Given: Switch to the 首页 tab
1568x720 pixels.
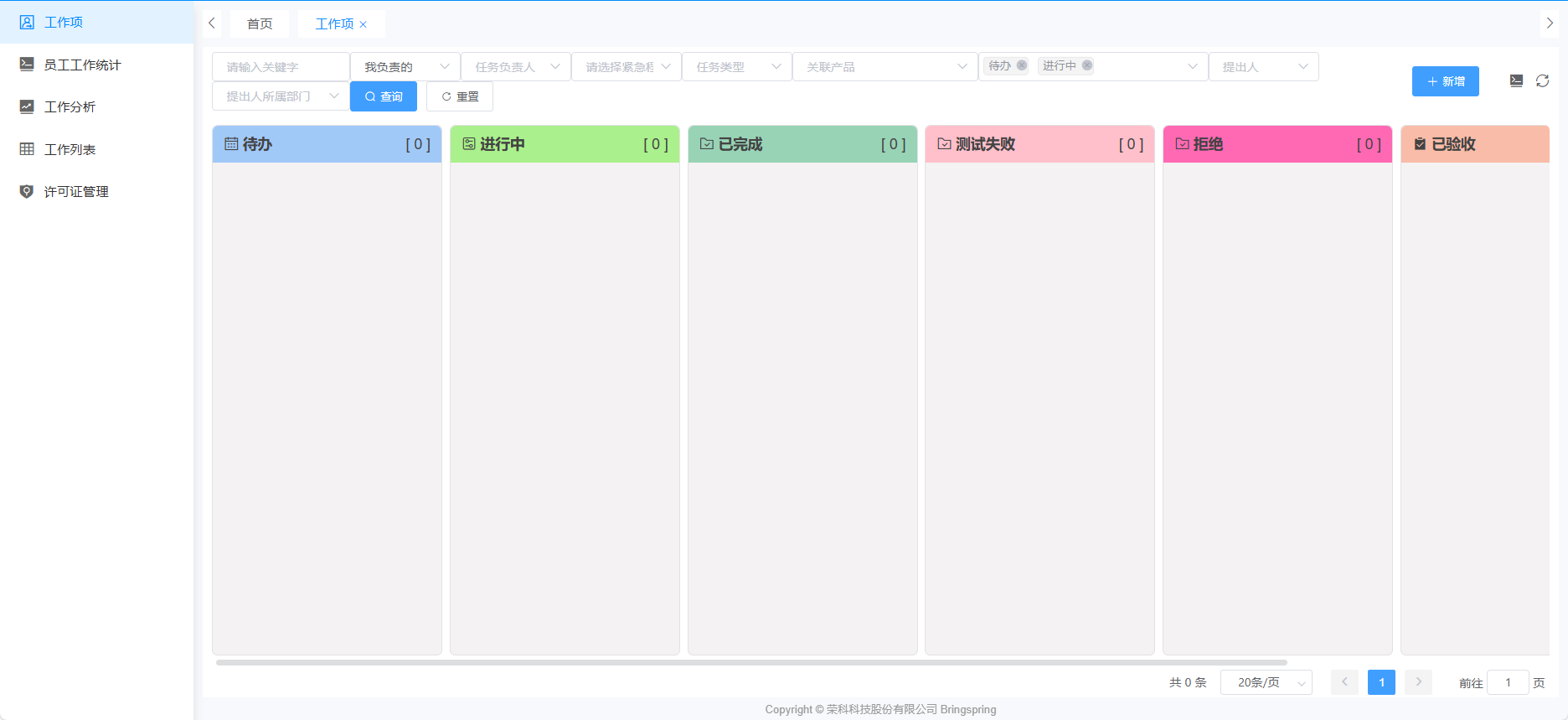Looking at the screenshot, I should point(260,24).
